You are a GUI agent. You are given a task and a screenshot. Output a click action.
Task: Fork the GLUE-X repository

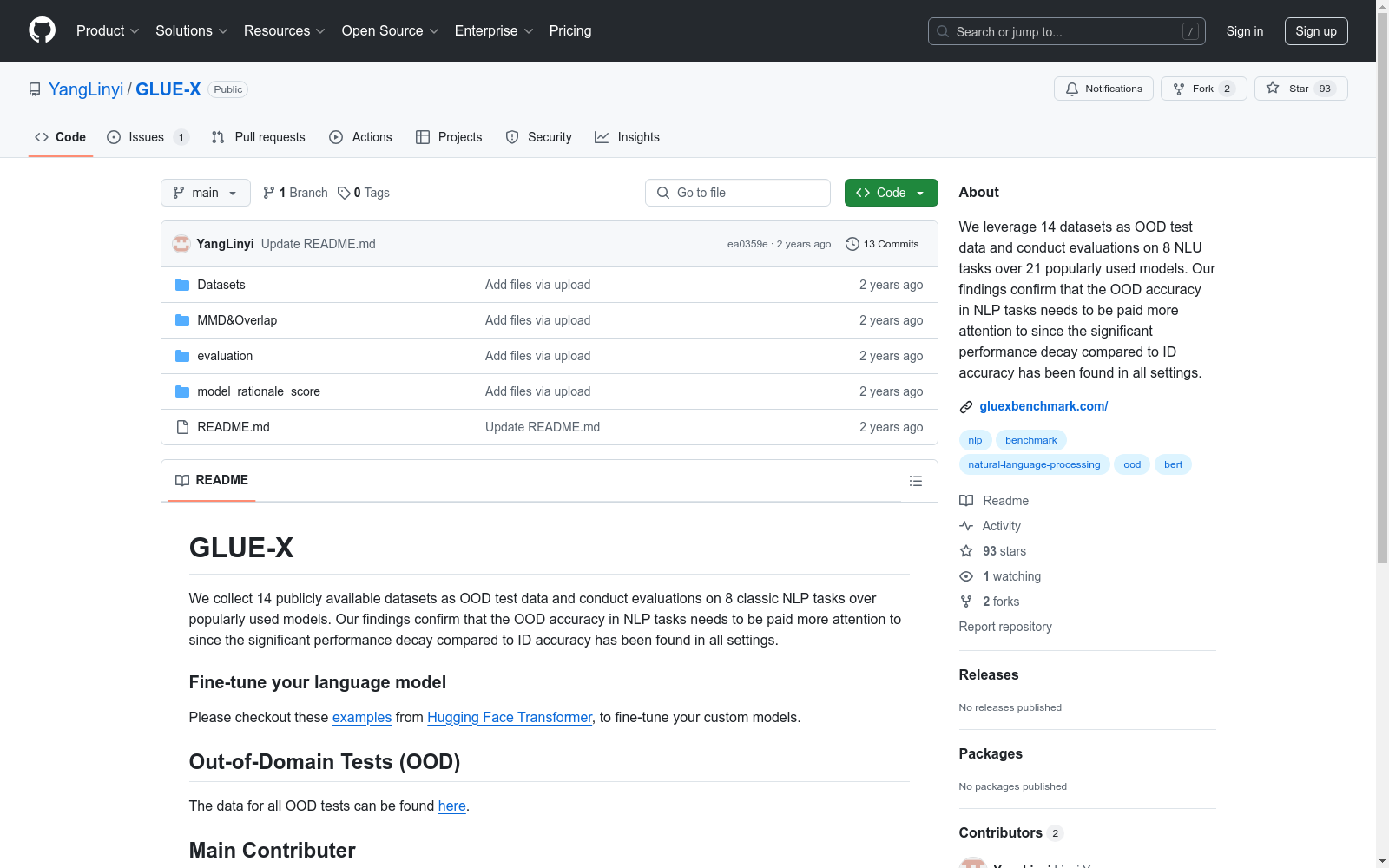1203,89
